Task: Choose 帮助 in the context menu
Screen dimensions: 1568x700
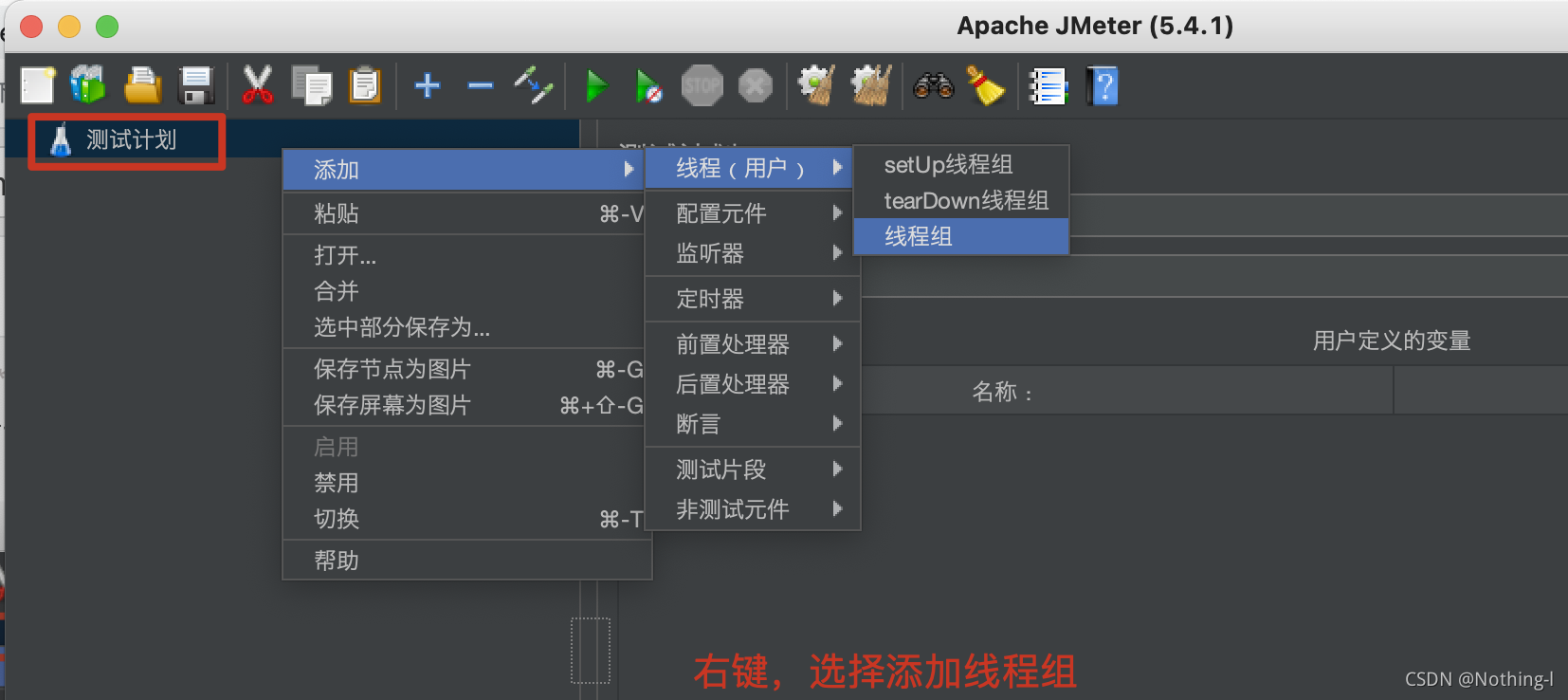Action: click(466, 561)
